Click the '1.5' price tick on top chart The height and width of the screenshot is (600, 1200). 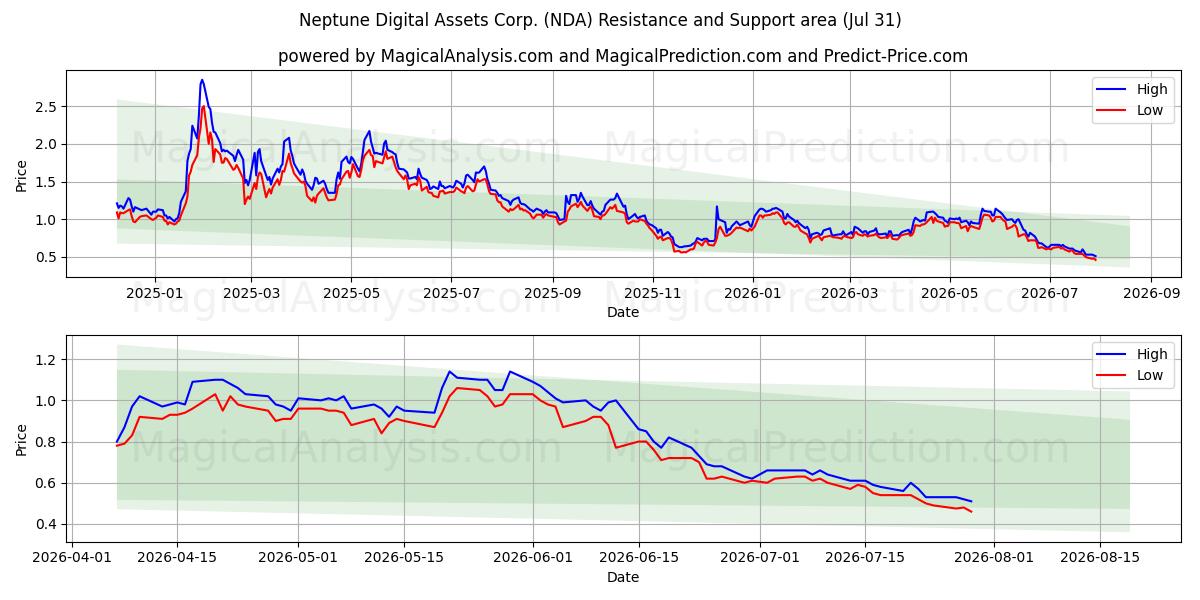(x=48, y=182)
